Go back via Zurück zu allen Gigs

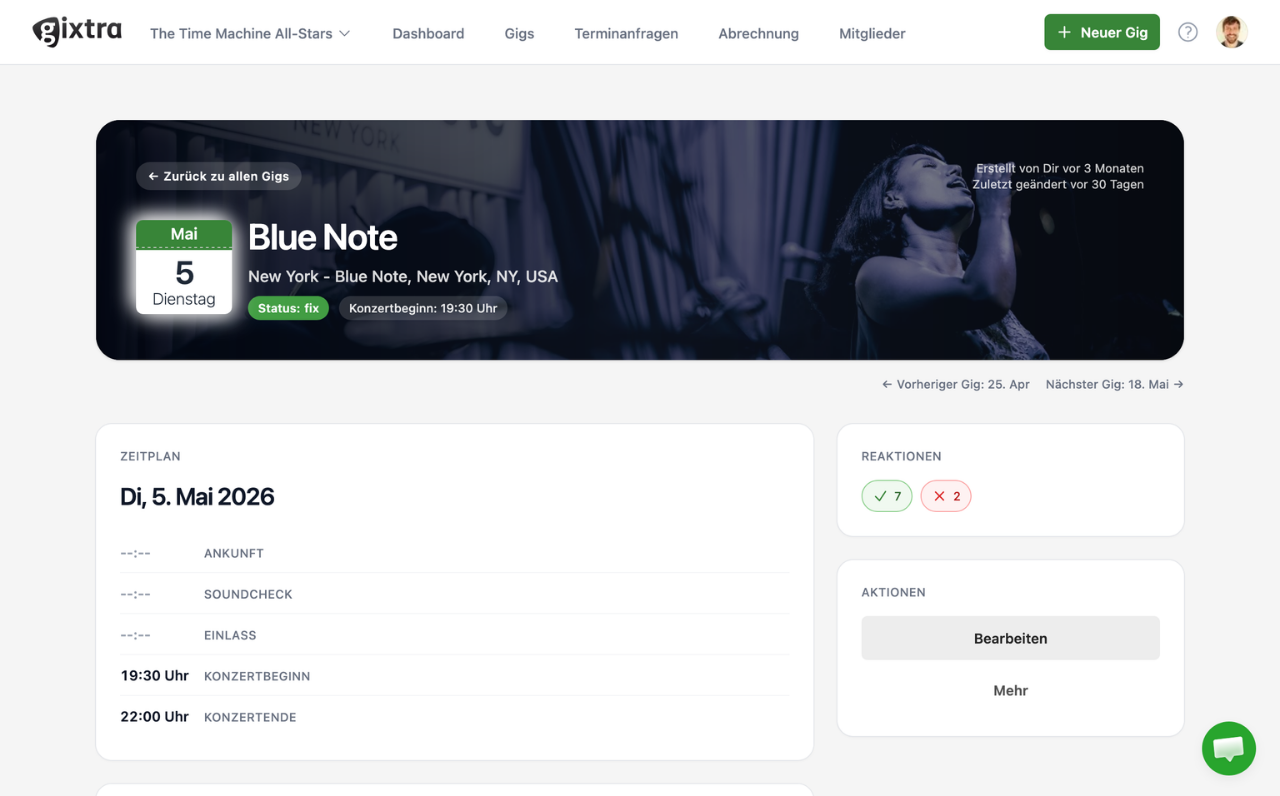pos(219,176)
